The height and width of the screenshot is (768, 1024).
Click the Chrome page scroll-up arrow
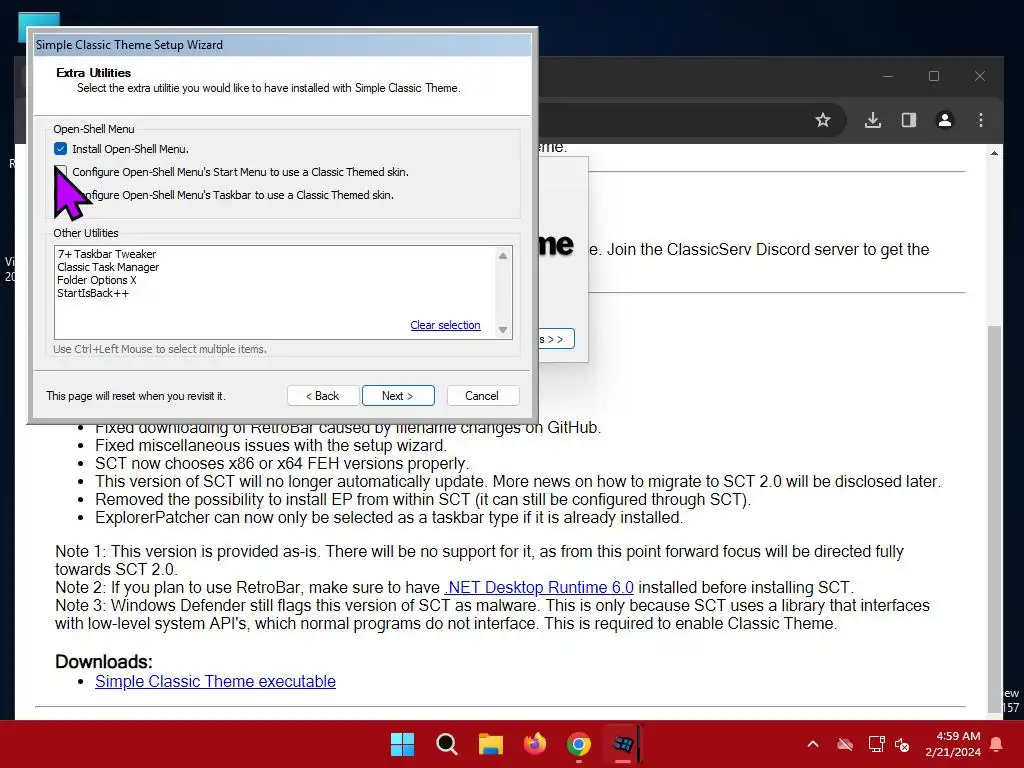[x=994, y=153]
